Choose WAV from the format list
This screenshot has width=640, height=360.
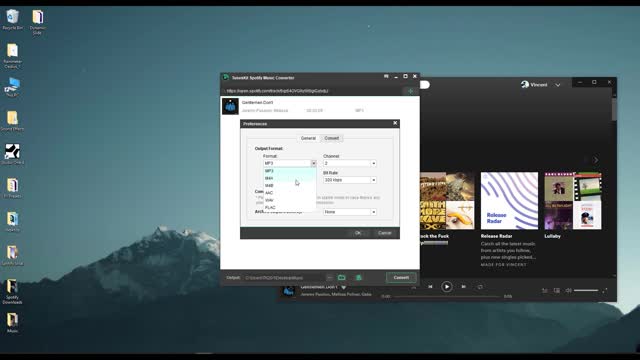click(x=289, y=200)
